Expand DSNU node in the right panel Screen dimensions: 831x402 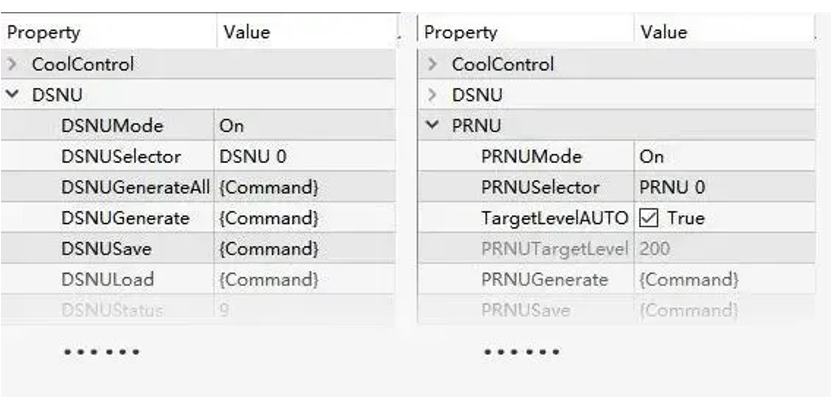432,95
